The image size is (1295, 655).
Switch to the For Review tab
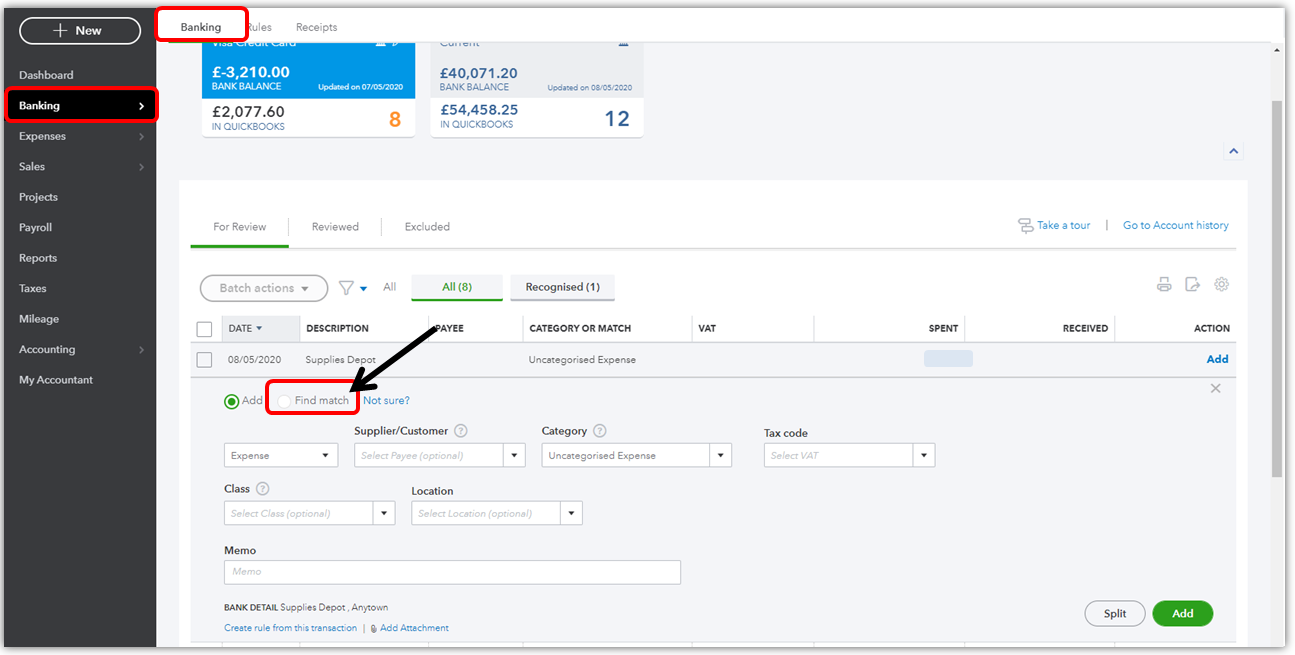(240, 227)
